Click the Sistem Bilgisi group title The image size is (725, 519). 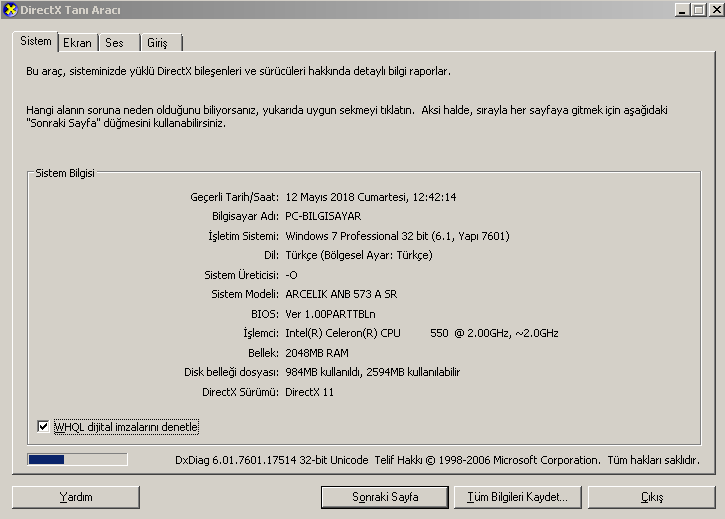(65, 173)
